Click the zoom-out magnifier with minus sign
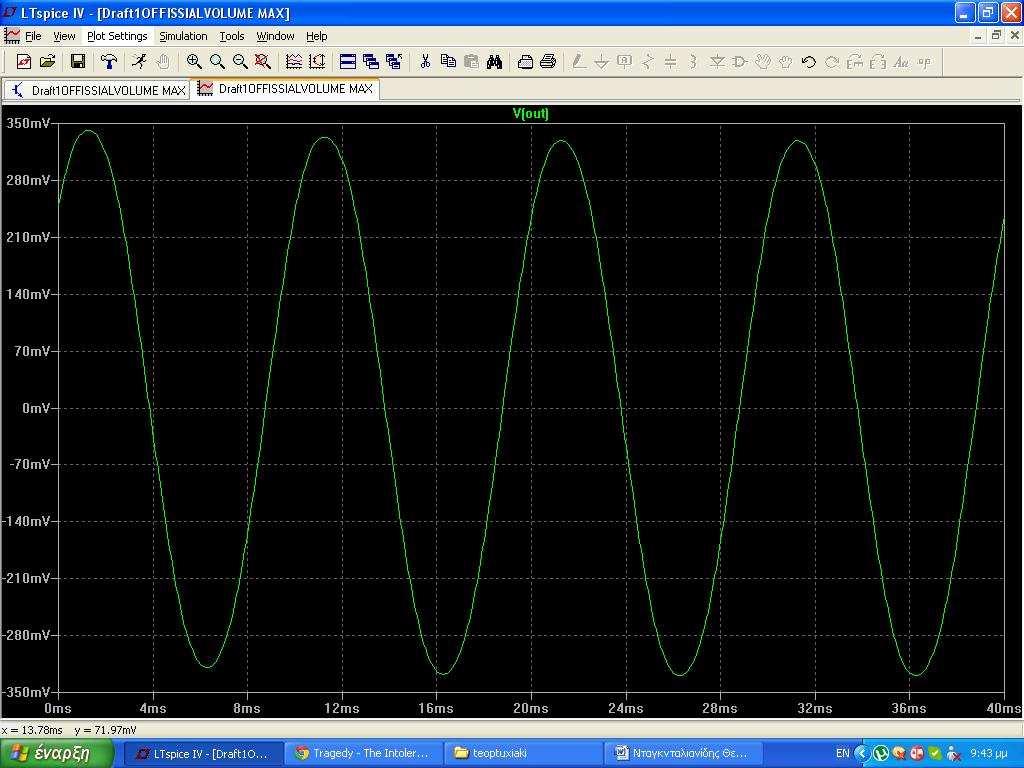 click(x=240, y=62)
